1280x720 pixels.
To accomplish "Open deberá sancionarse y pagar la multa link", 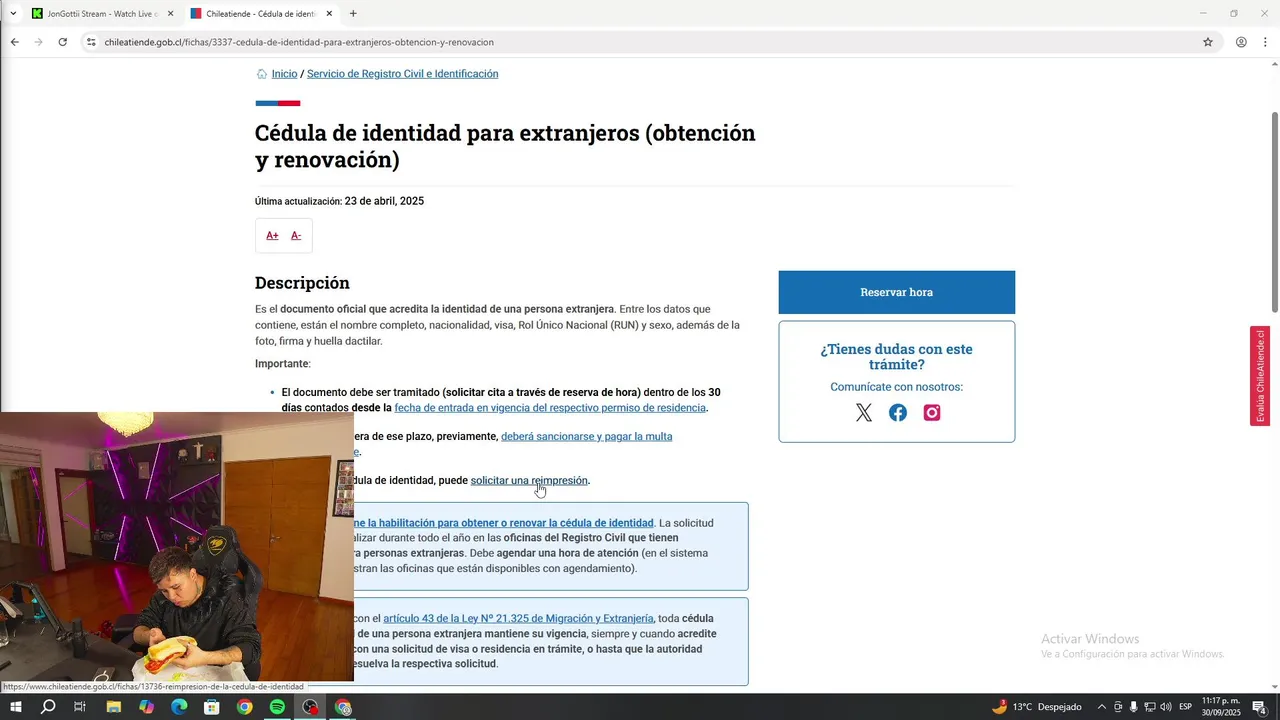I will (x=586, y=436).
